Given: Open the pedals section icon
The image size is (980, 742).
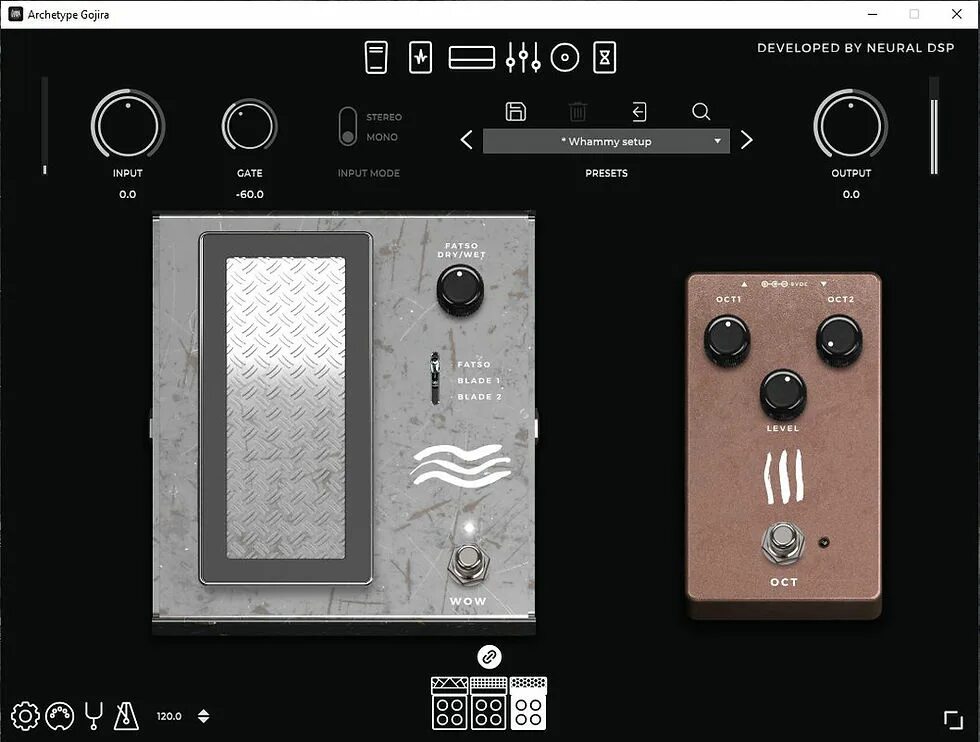Looking at the screenshot, I should click(x=376, y=58).
